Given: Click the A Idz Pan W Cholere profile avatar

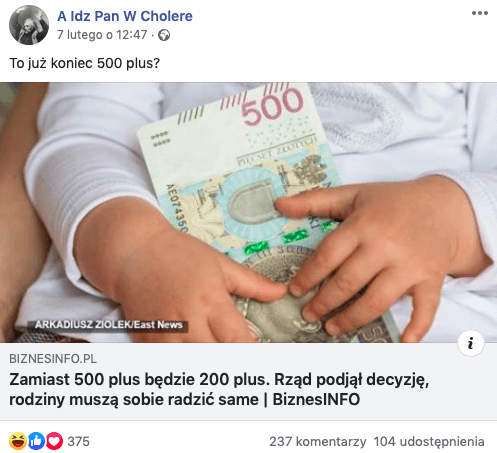Looking at the screenshot, I should pos(29,25).
